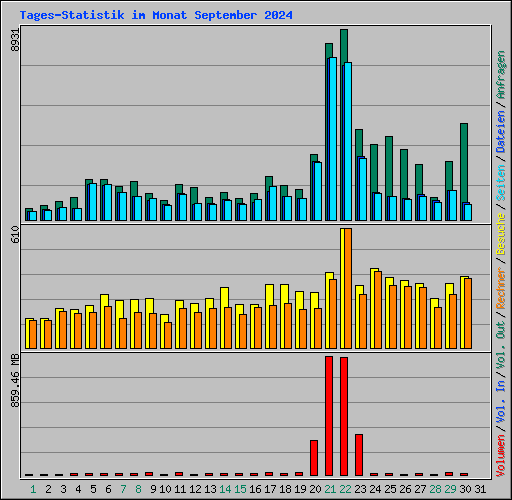Viewport: 512px width, 500px height.
Task: Select day 13 label on x-axis
Action: click(210, 489)
